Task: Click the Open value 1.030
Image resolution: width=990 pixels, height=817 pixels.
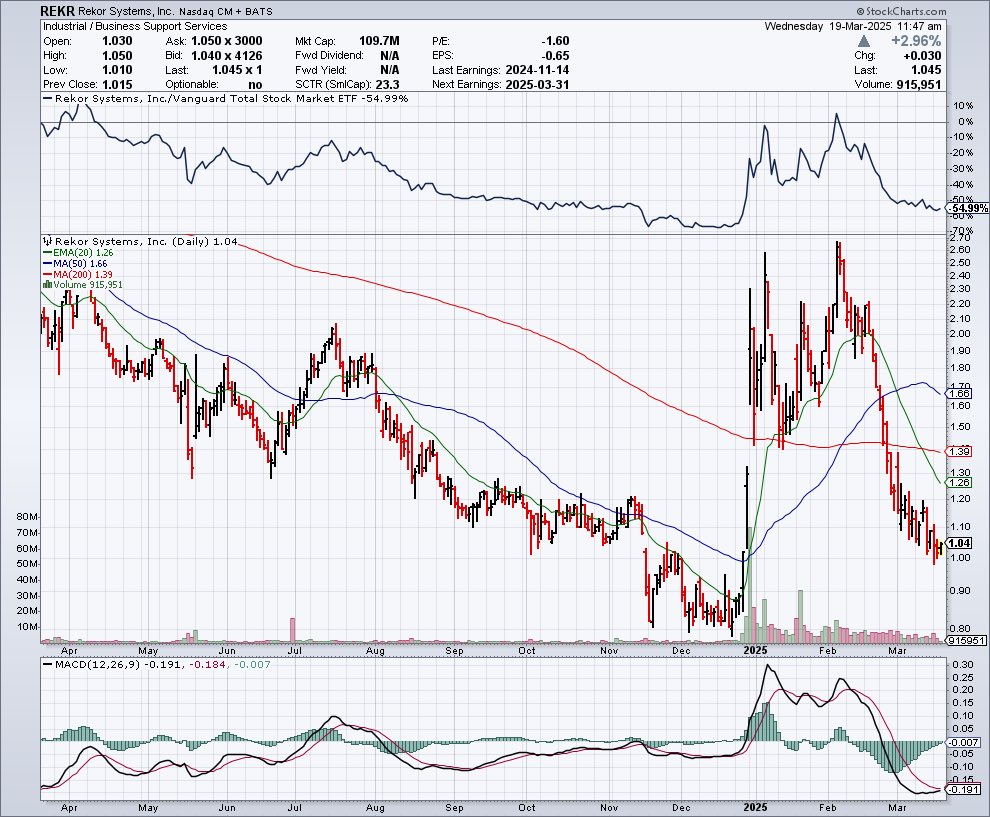Action: [117, 41]
